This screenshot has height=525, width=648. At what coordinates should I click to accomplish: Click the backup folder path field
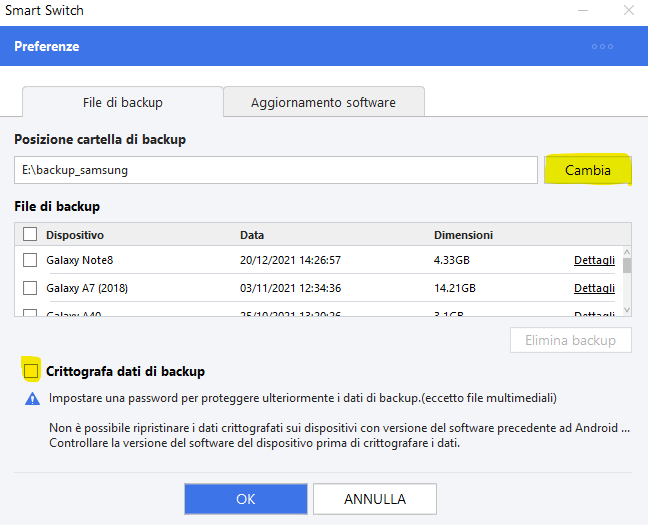pos(276,170)
